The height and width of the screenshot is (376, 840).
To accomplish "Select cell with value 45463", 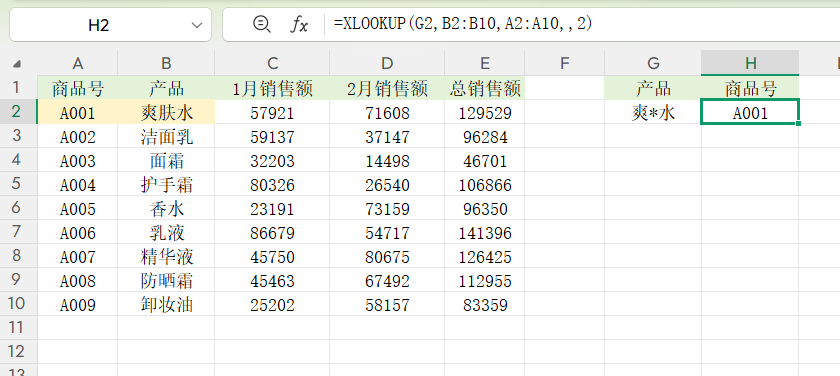I will pos(272,280).
